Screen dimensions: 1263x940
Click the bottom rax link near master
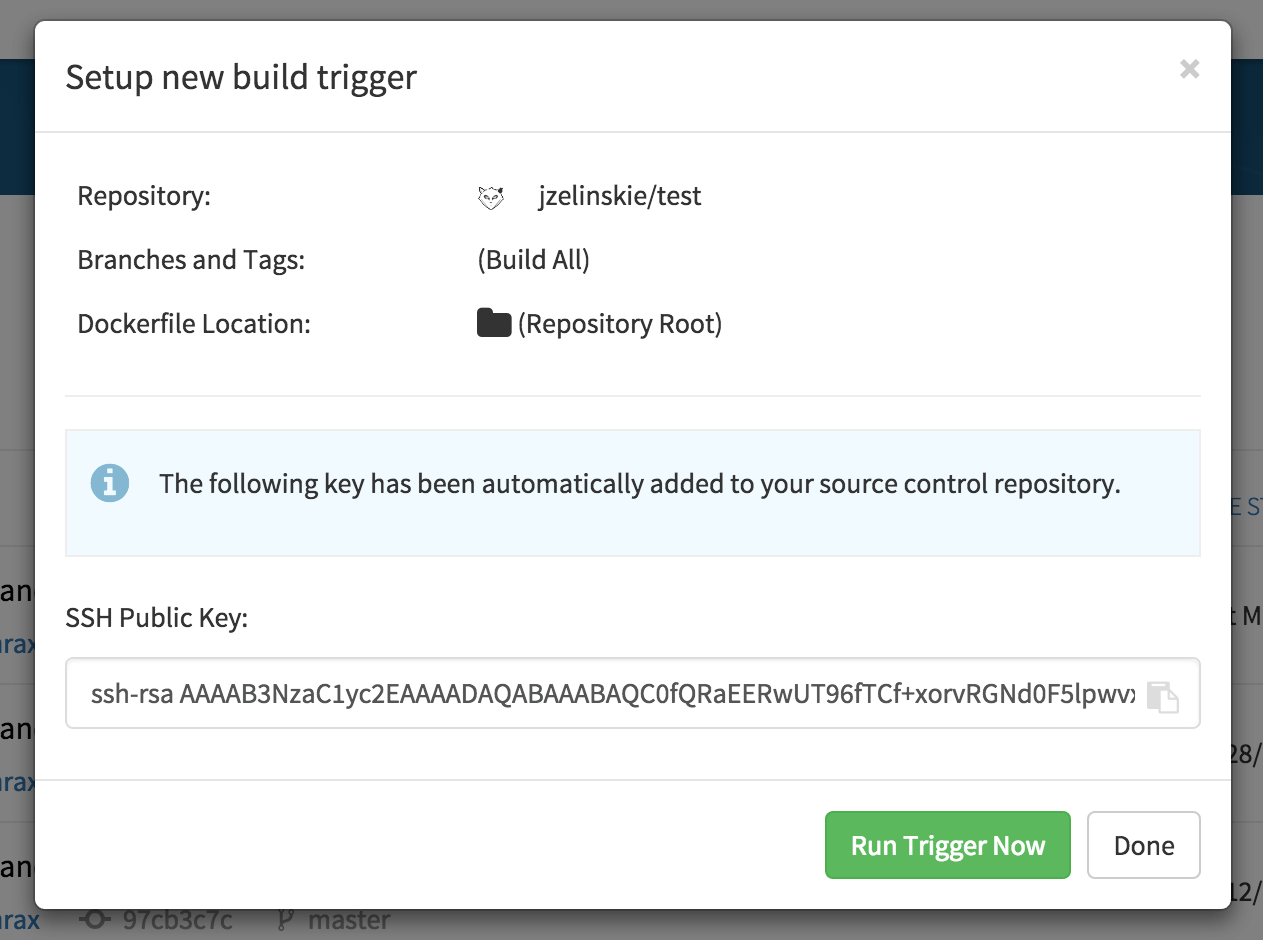pos(22,919)
